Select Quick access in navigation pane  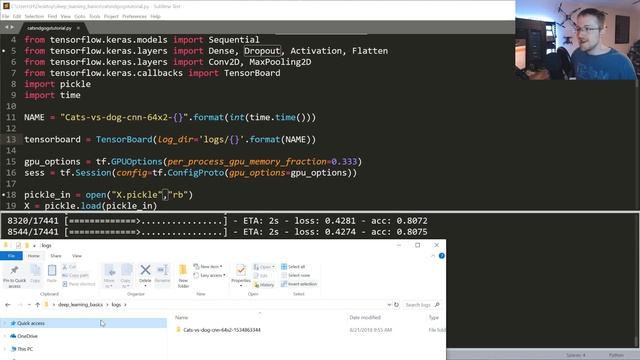(x=31, y=323)
